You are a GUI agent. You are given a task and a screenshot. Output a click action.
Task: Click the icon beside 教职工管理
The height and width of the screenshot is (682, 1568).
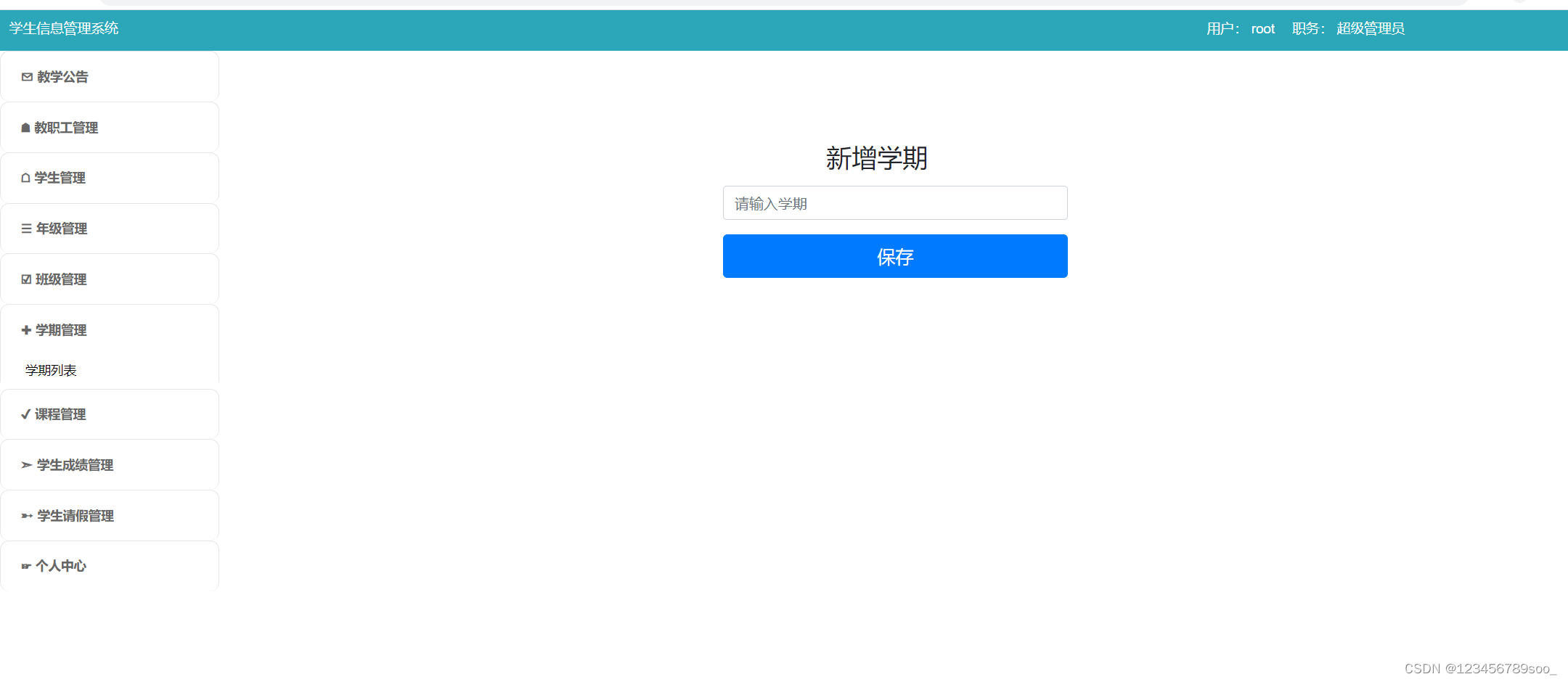(x=25, y=128)
